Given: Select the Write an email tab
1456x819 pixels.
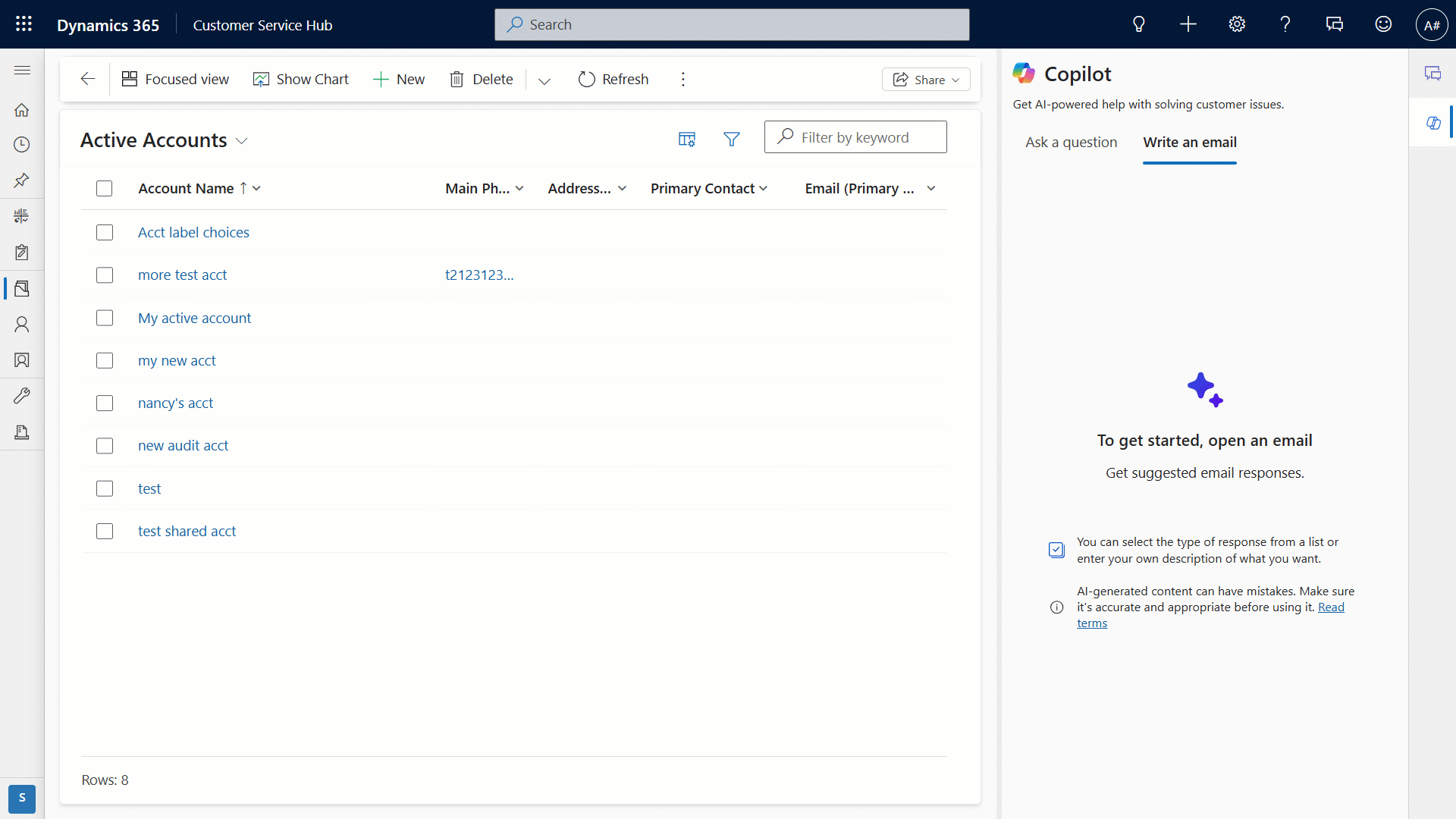Looking at the screenshot, I should point(1189,143).
